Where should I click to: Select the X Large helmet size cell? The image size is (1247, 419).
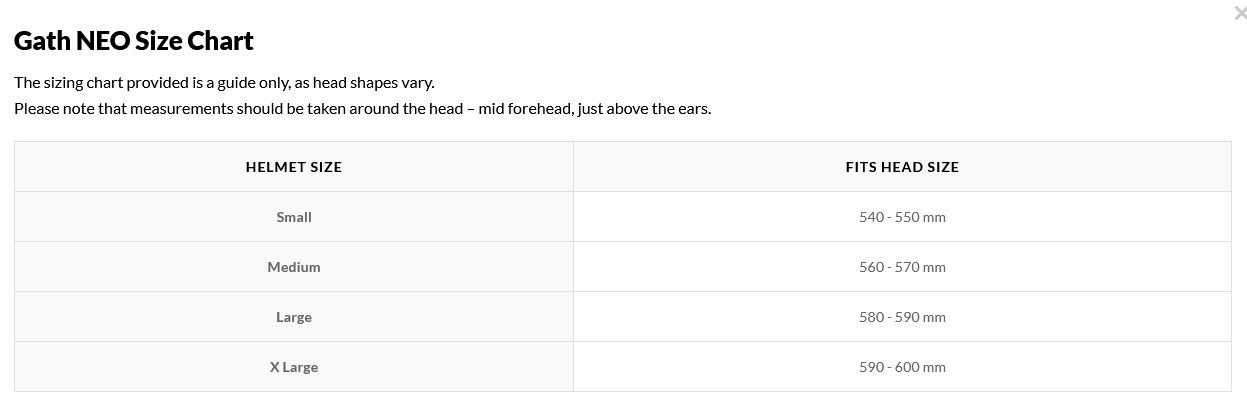(x=294, y=367)
